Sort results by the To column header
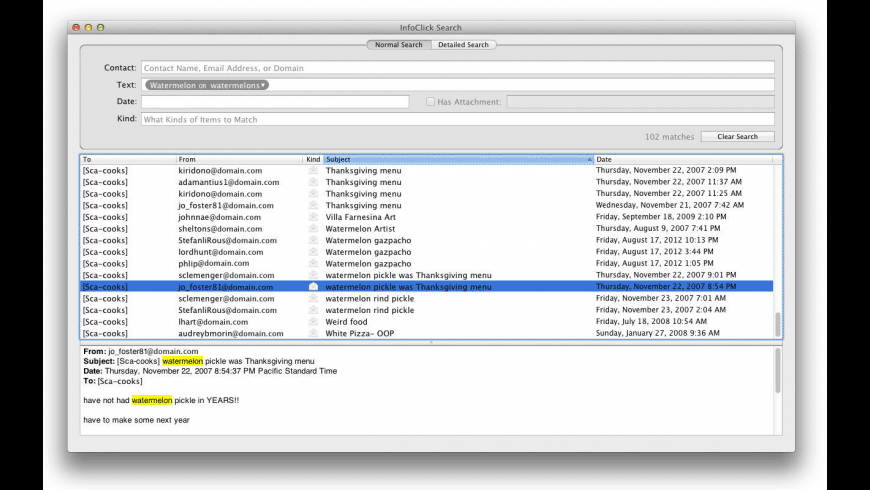Viewport: 870px width, 490px height. click(128, 159)
